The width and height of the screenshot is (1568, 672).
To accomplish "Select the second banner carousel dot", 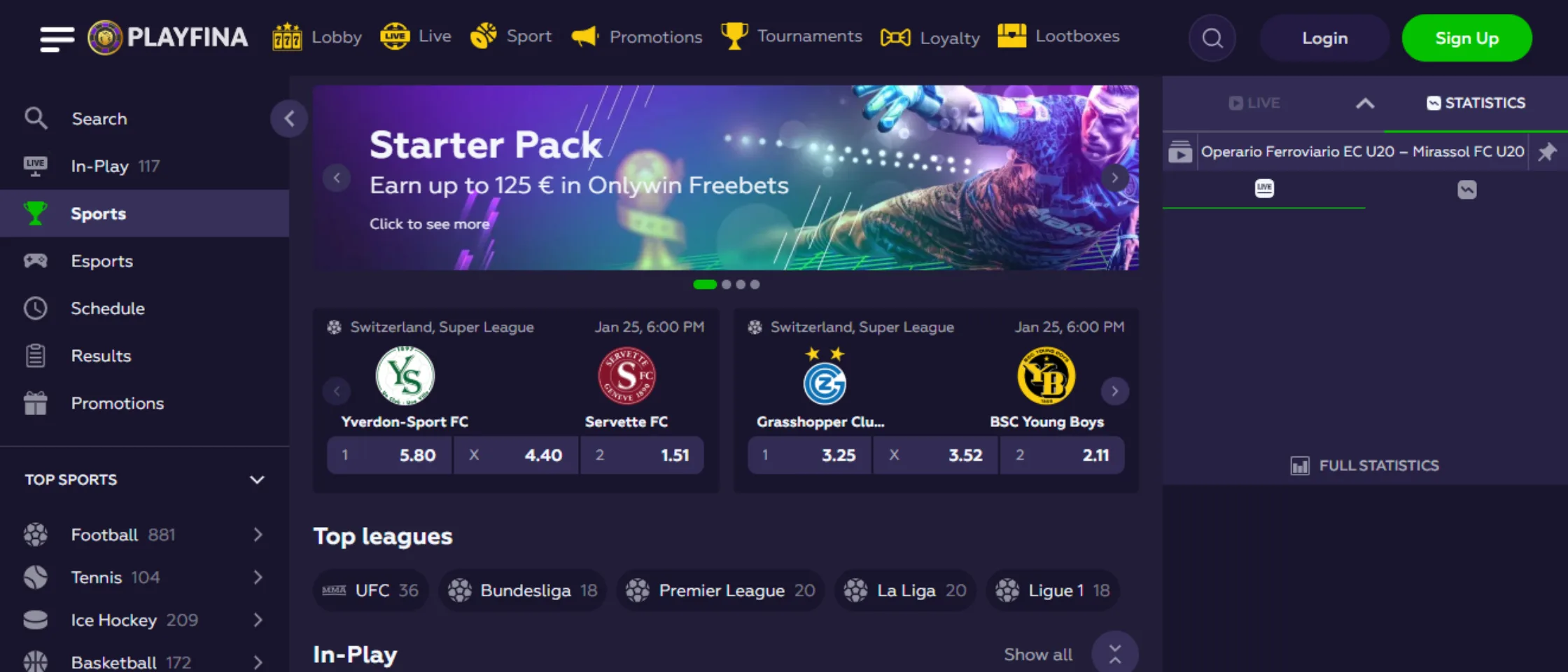I will [x=726, y=284].
